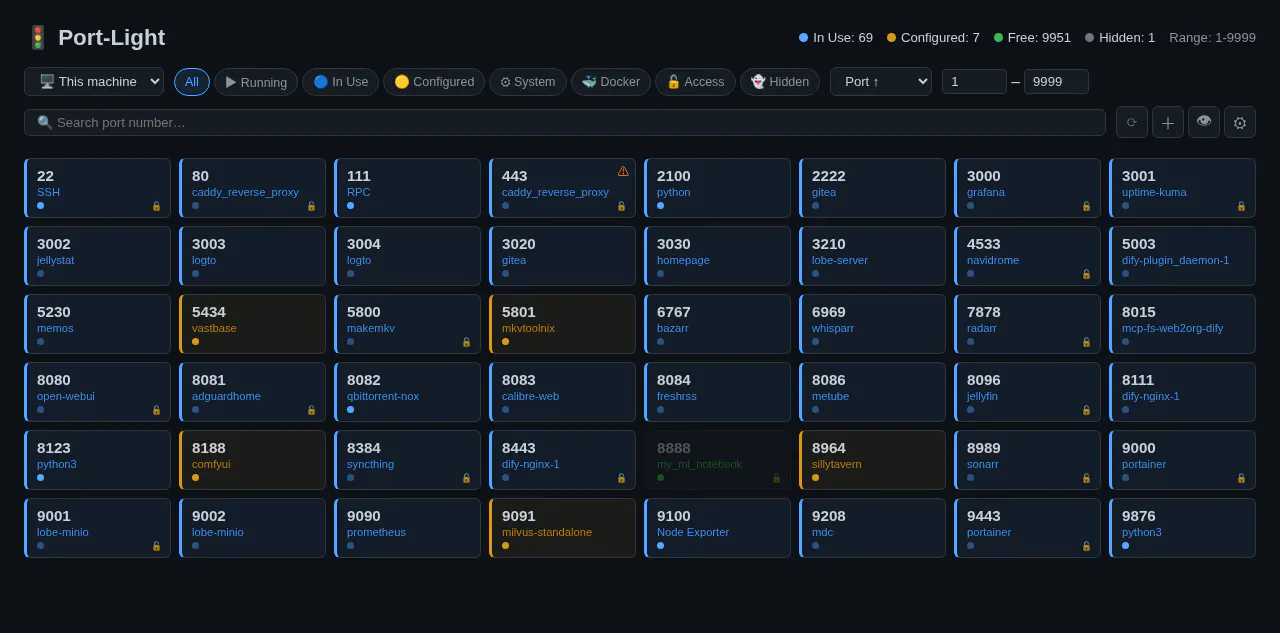Image resolution: width=1280 pixels, height=633 pixels.
Task: Show only Configured ports
Action: [434, 82]
